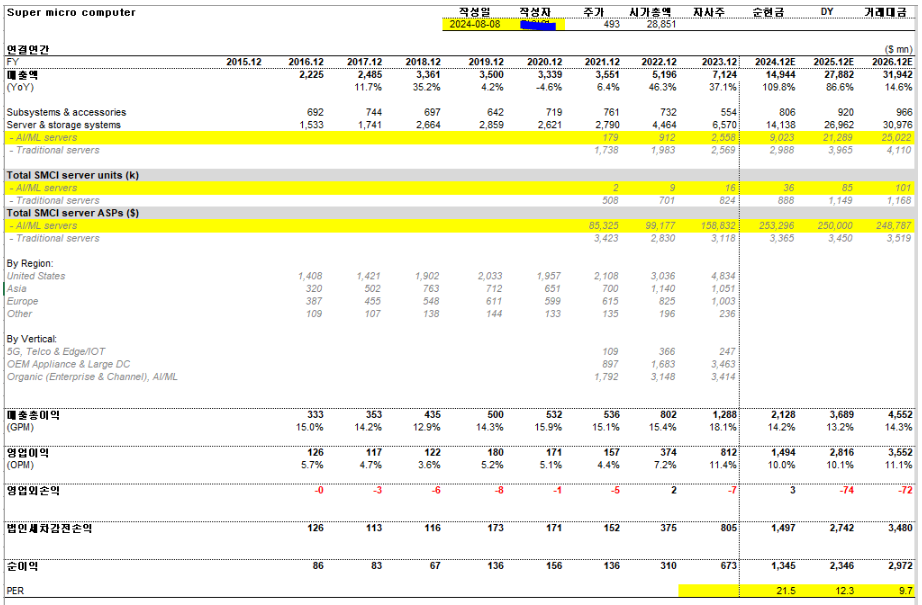Click YoY value -4.6% for 2020.12
Screen dimensions: 922x605
click(x=549, y=87)
